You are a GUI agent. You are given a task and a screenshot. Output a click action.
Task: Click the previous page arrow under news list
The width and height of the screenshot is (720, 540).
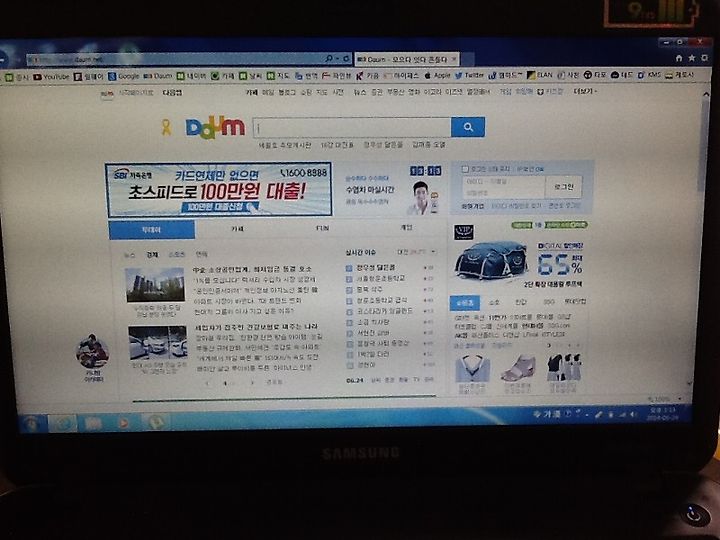[x=208, y=382]
